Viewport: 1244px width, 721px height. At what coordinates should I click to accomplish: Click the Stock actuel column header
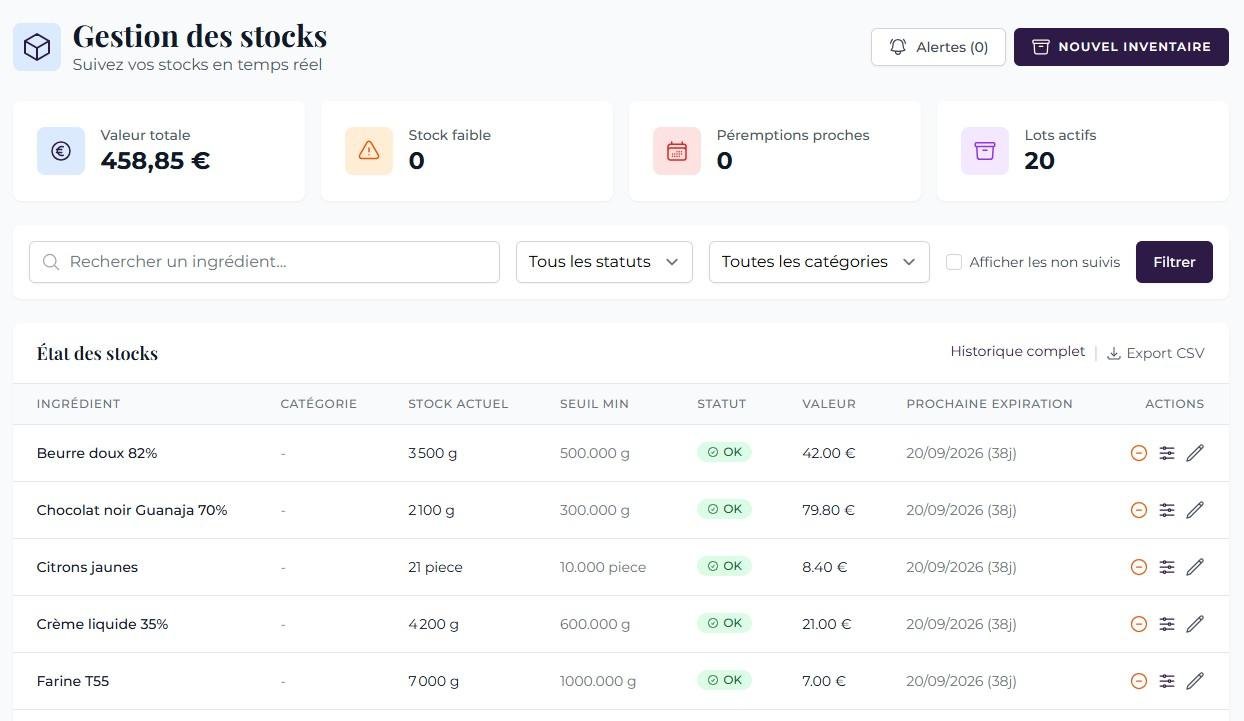[458, 404]
